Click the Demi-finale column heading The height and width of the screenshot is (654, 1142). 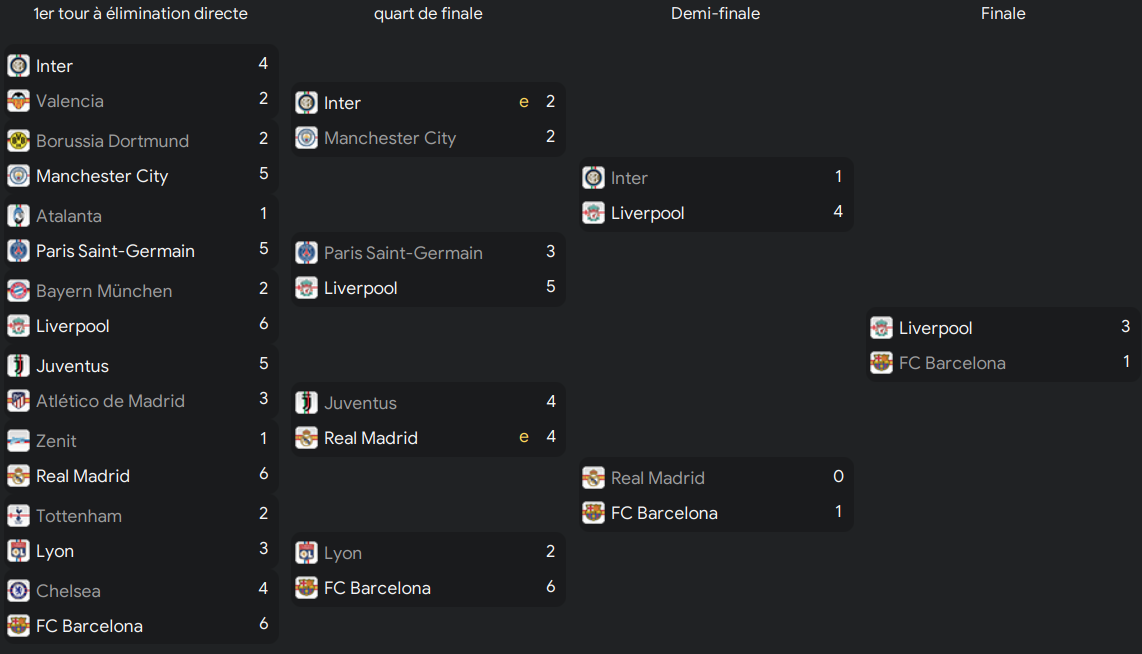(715, 13)
